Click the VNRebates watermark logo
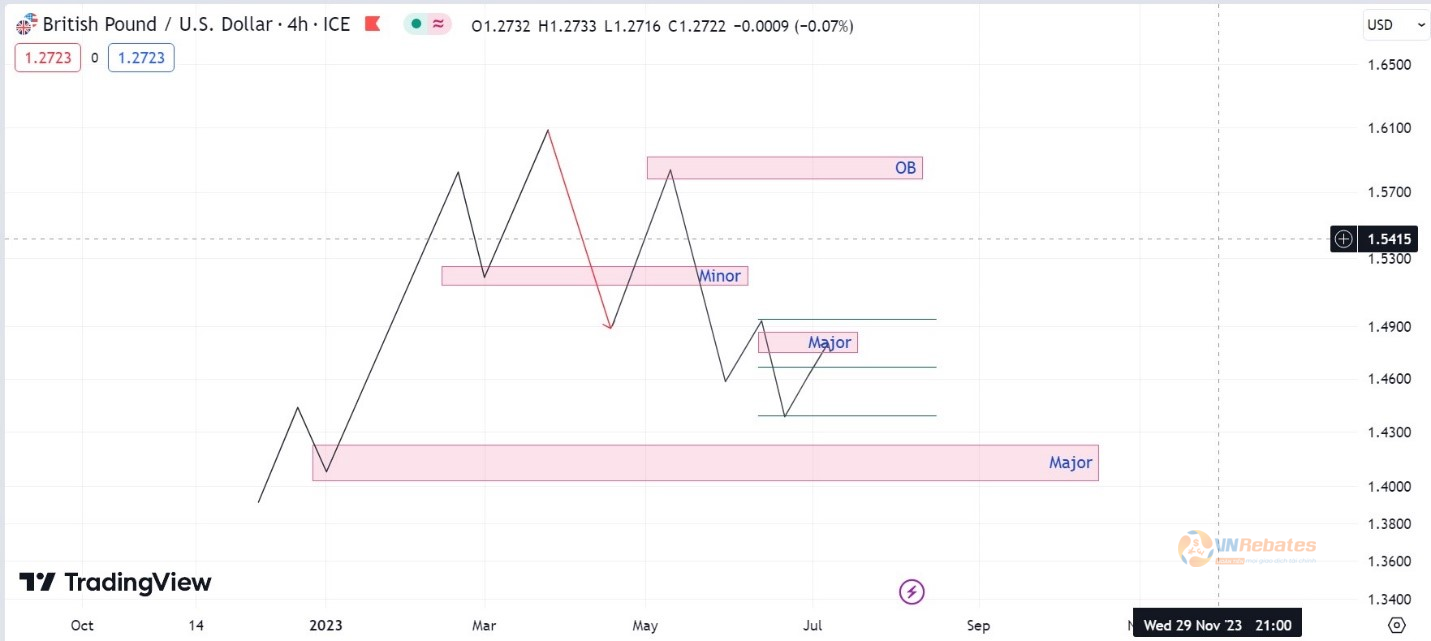Screen dimensions: 1431x641 pyautogui.click(x=1247, y=548)
